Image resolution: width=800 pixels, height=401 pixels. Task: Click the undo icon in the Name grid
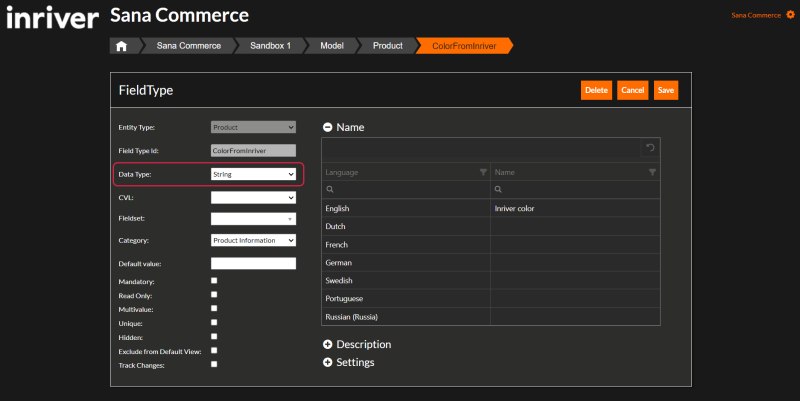click(x=651, y=148)
